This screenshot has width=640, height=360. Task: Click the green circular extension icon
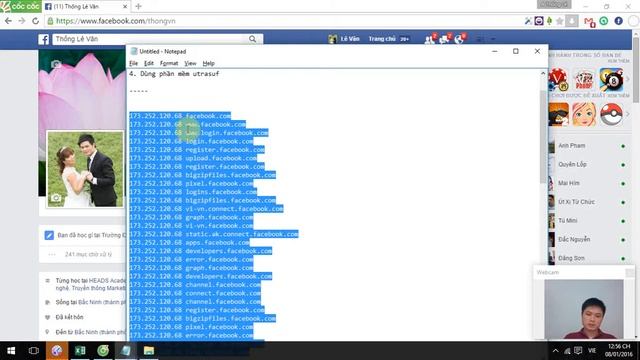604,21
